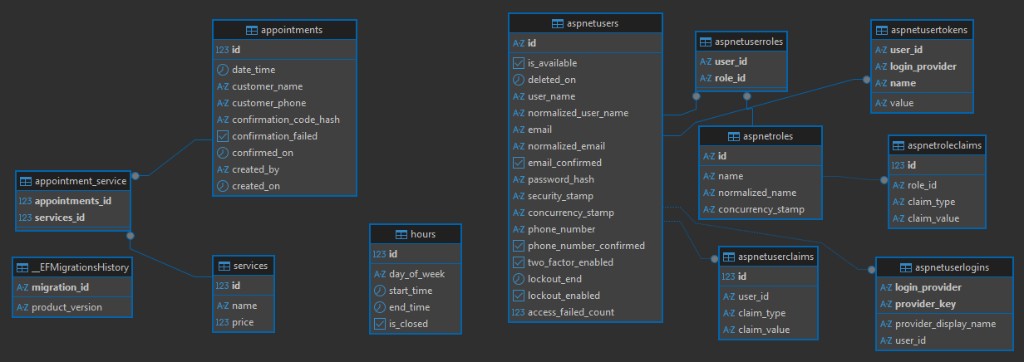Select provider_display_name in aspnetuserlogins

946,324
